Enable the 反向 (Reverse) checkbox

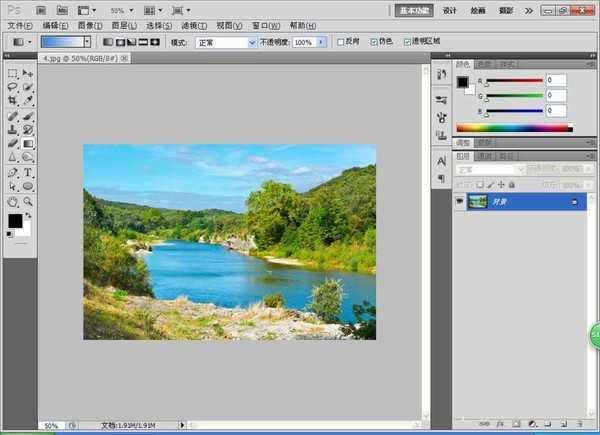[340, 42]
